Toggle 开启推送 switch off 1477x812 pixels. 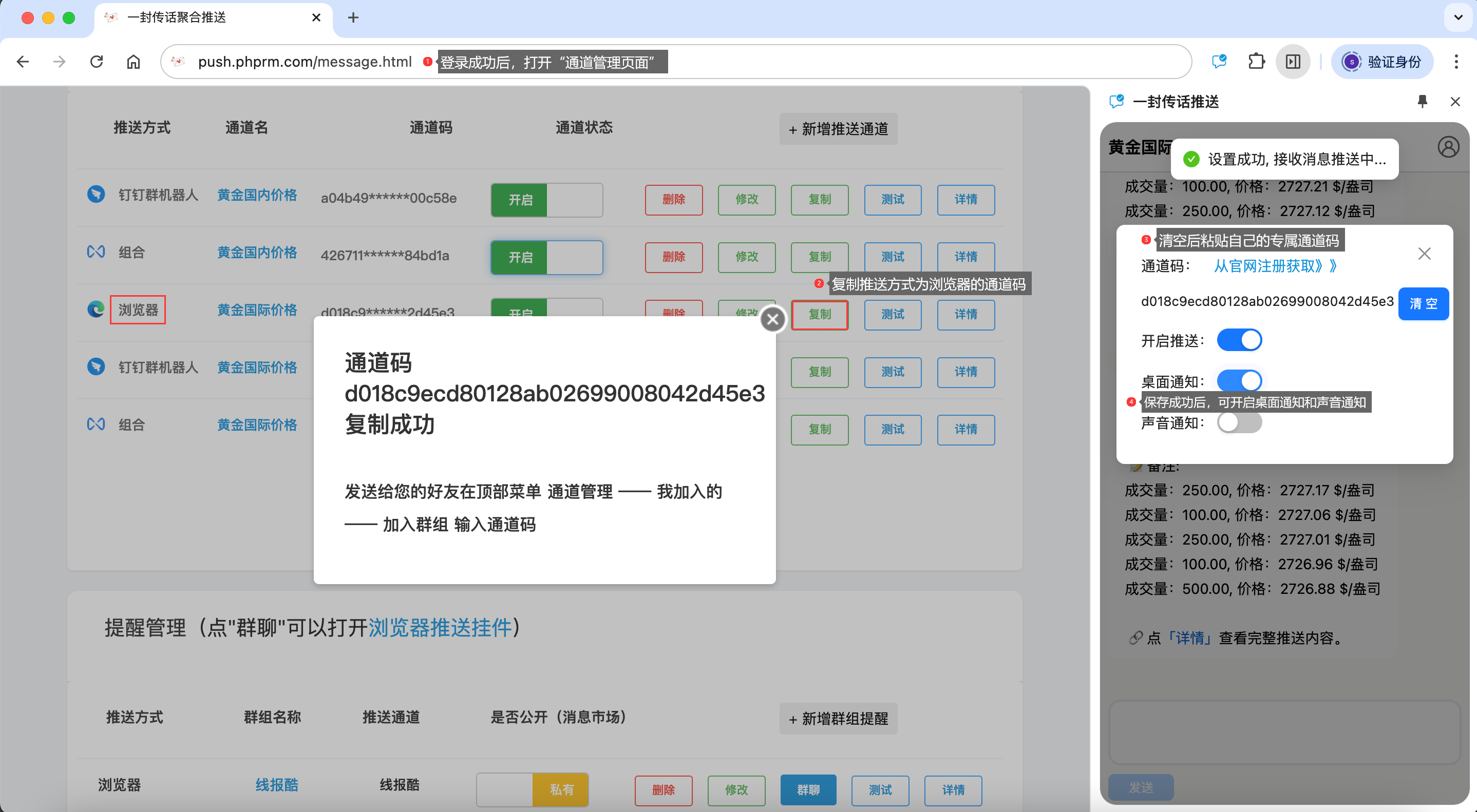click(x=1239, y=340)
